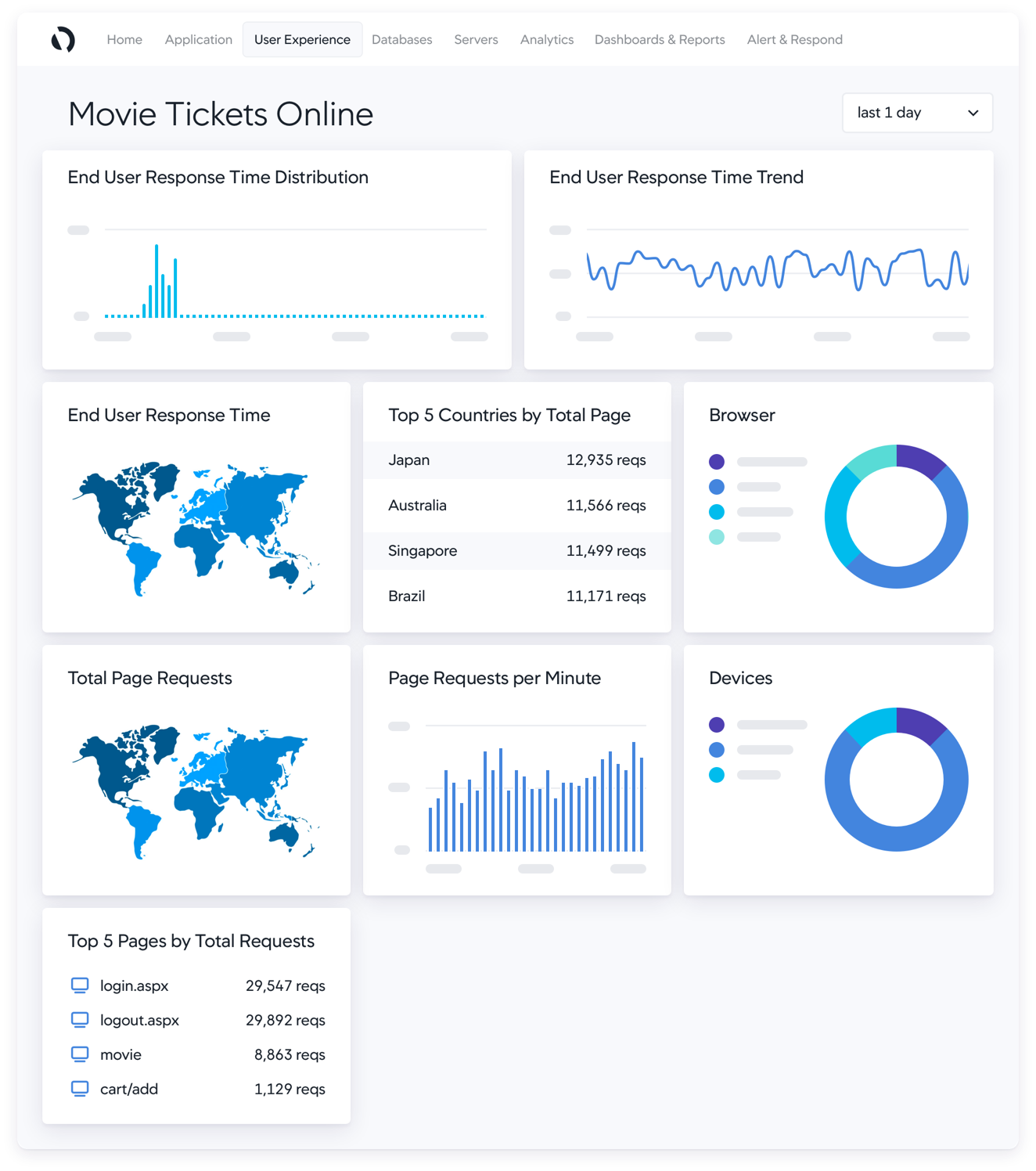Click the Devices card title
The height and width of the screenshot is (1171, 1036).
(x=740, y=679)
